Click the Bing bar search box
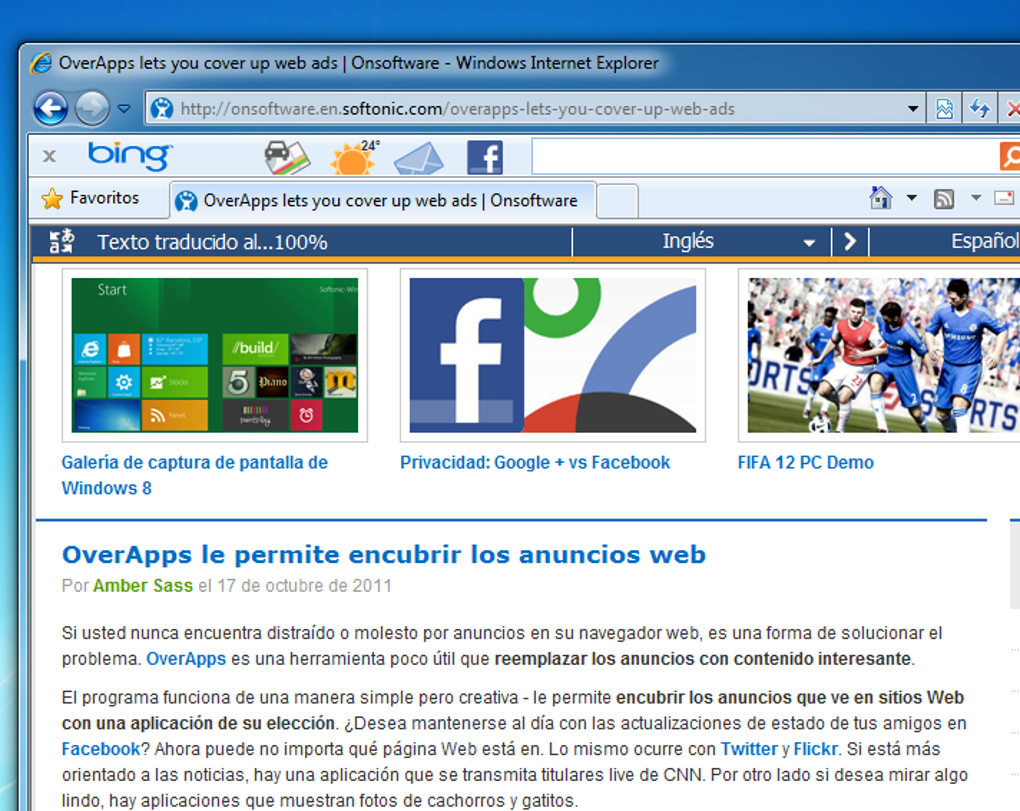 [766, 156]
